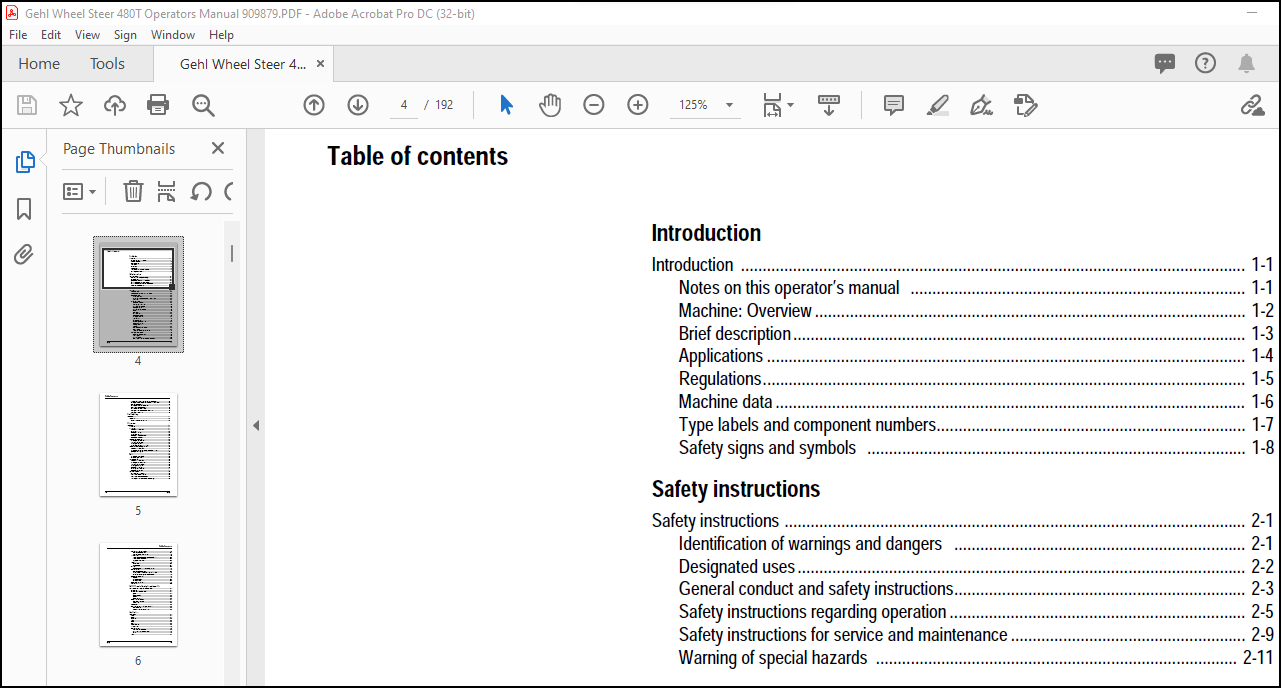1281x688 pixels.
Task: Add document to starred with the star icon
Action: (71, 105)
